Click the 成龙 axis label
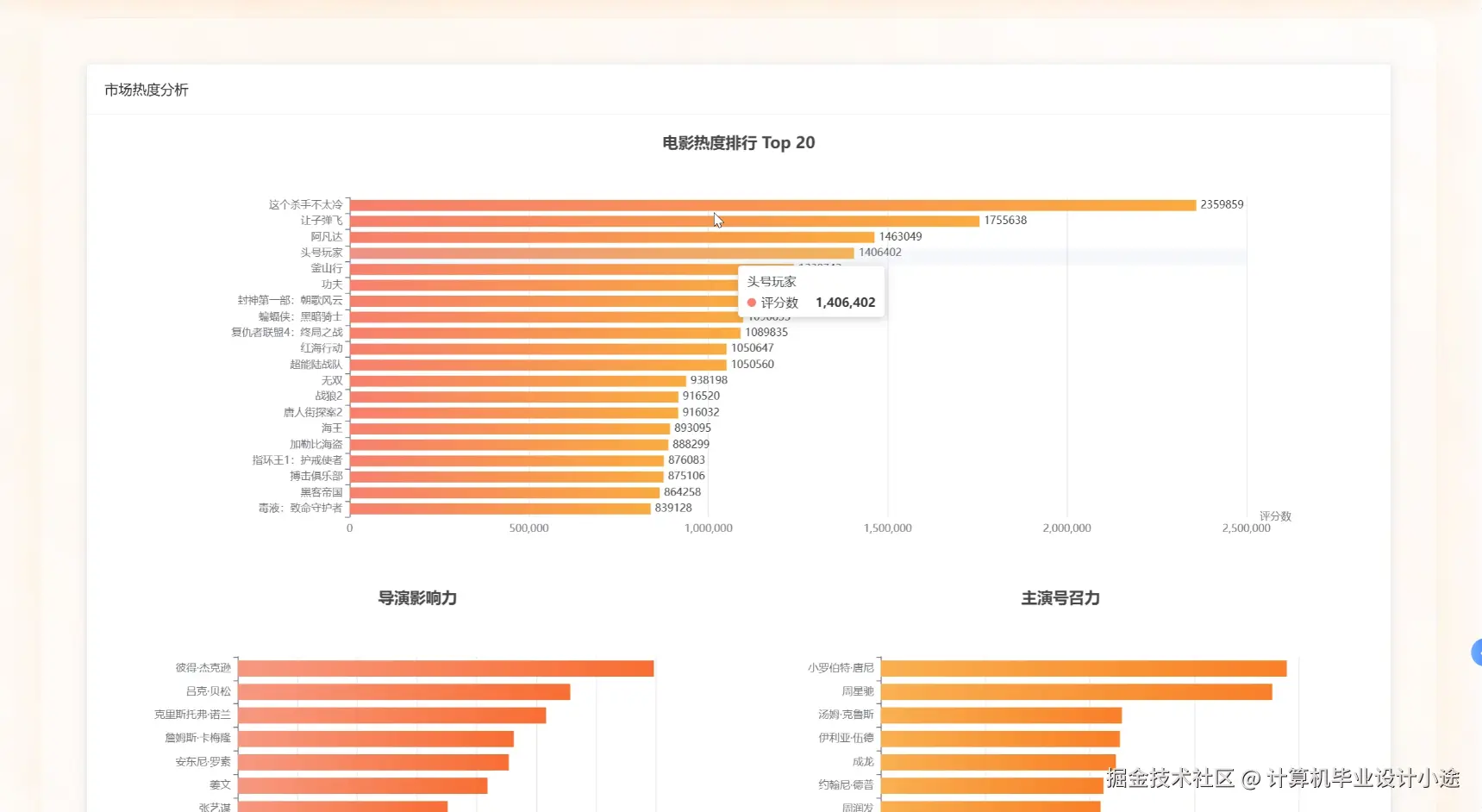 click(x=862, y=761)
